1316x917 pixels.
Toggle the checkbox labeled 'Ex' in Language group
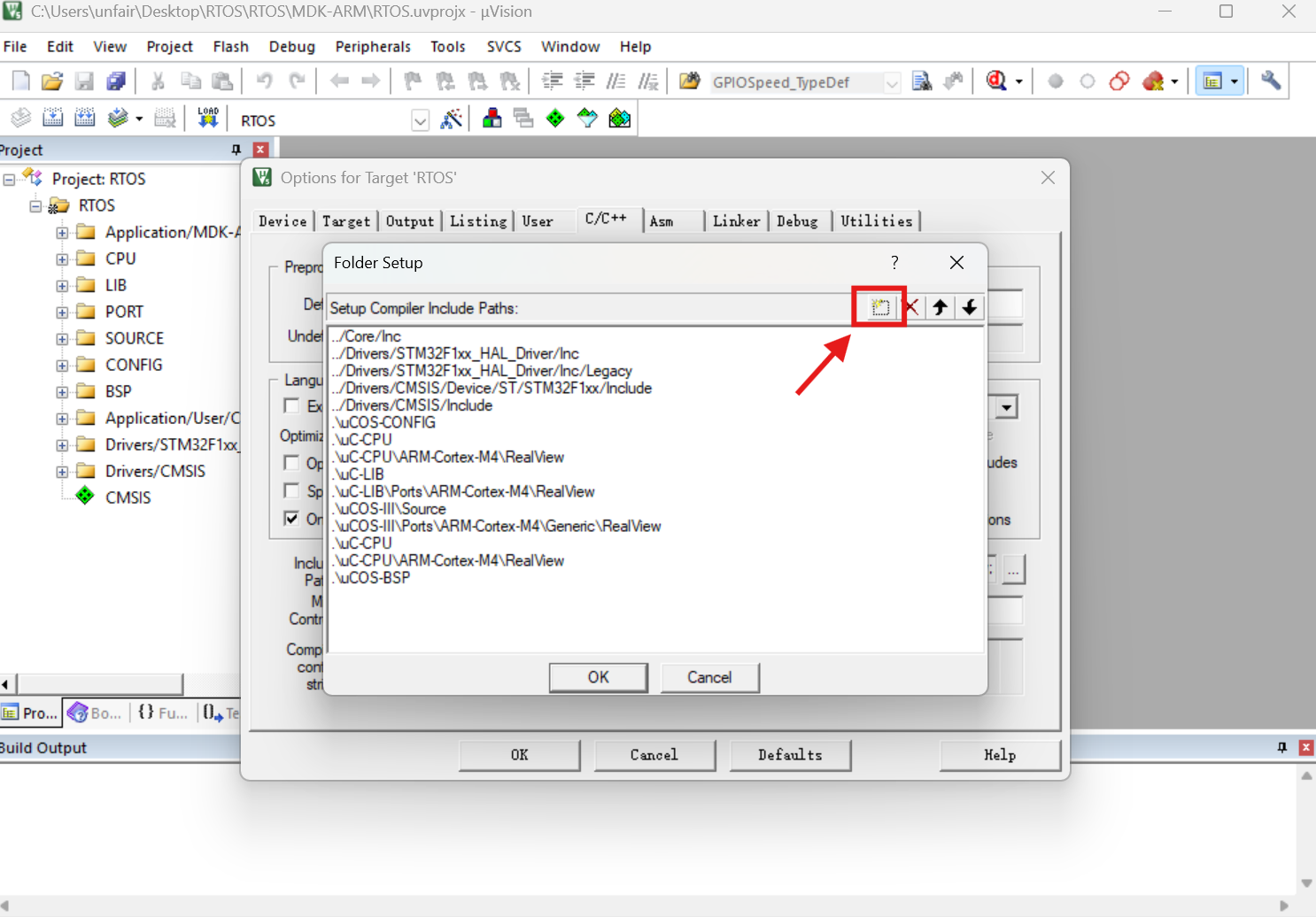291,405
